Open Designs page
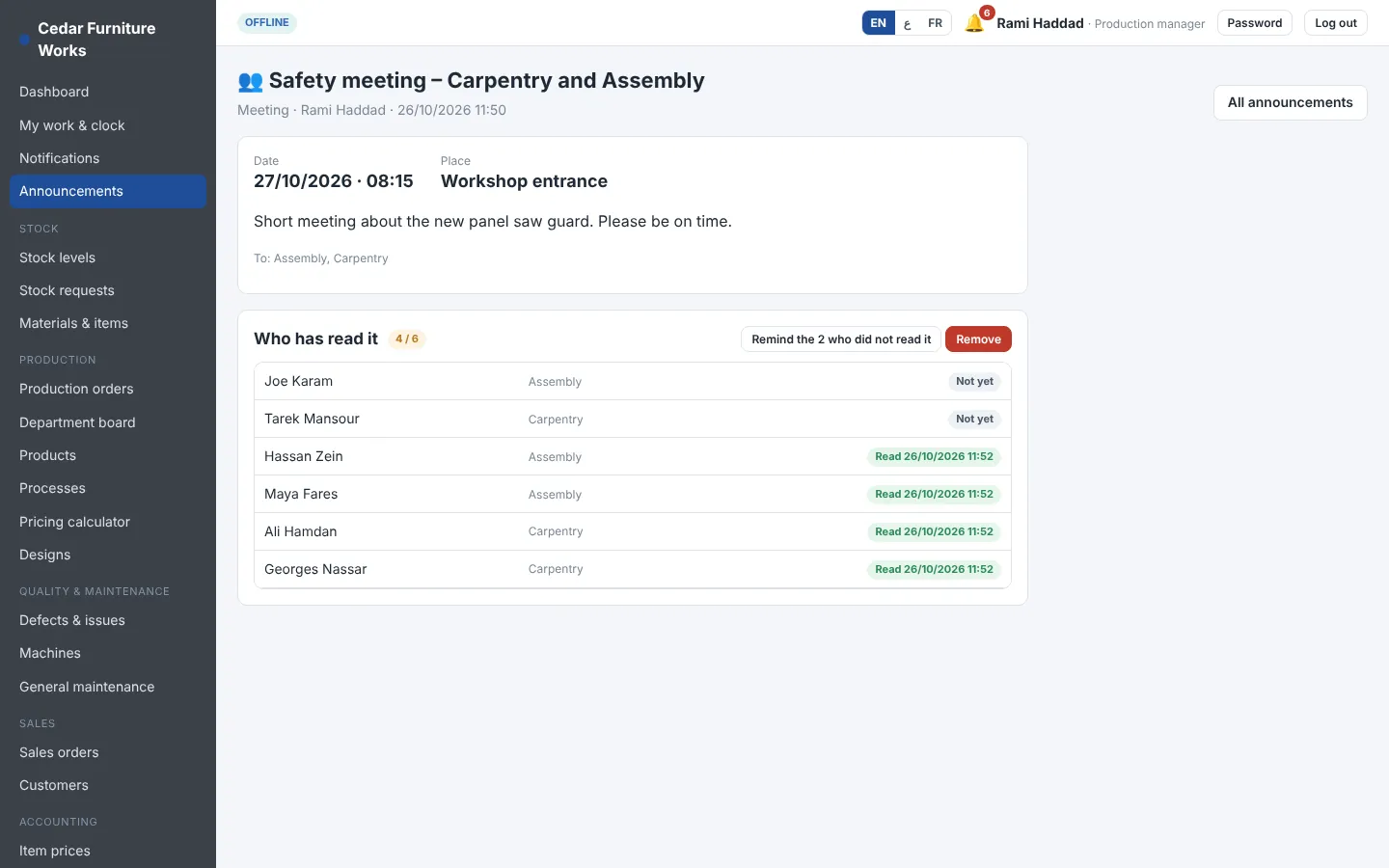This screenshot has width=1389, height=868. pos(108,555)
